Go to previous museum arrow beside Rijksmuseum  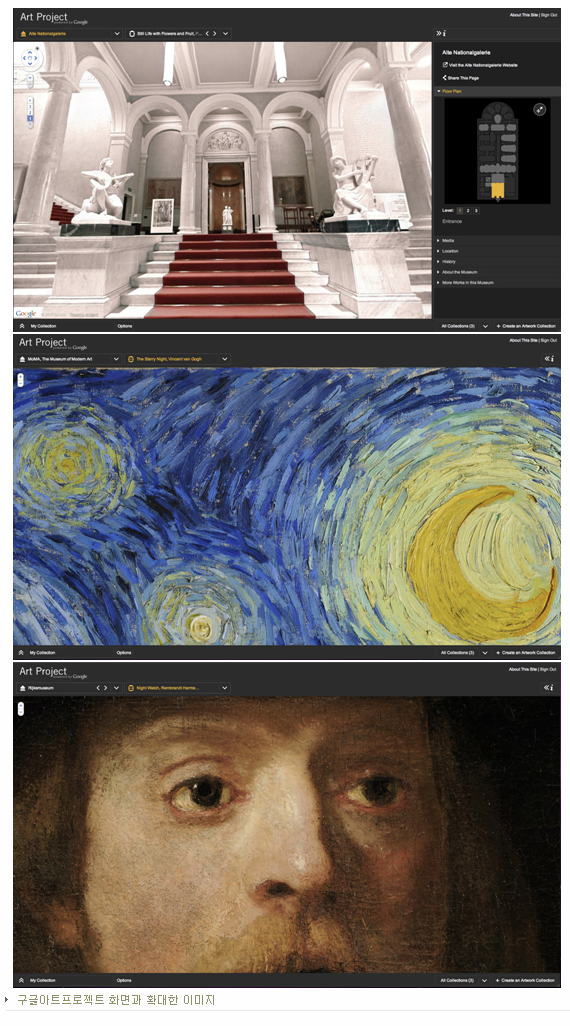click(x=99, y=688)
